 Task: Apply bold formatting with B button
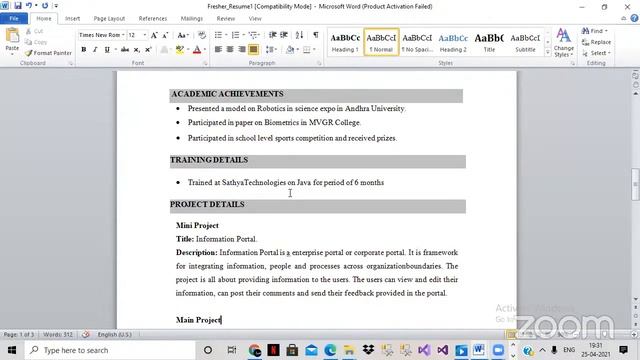(84, 49)
